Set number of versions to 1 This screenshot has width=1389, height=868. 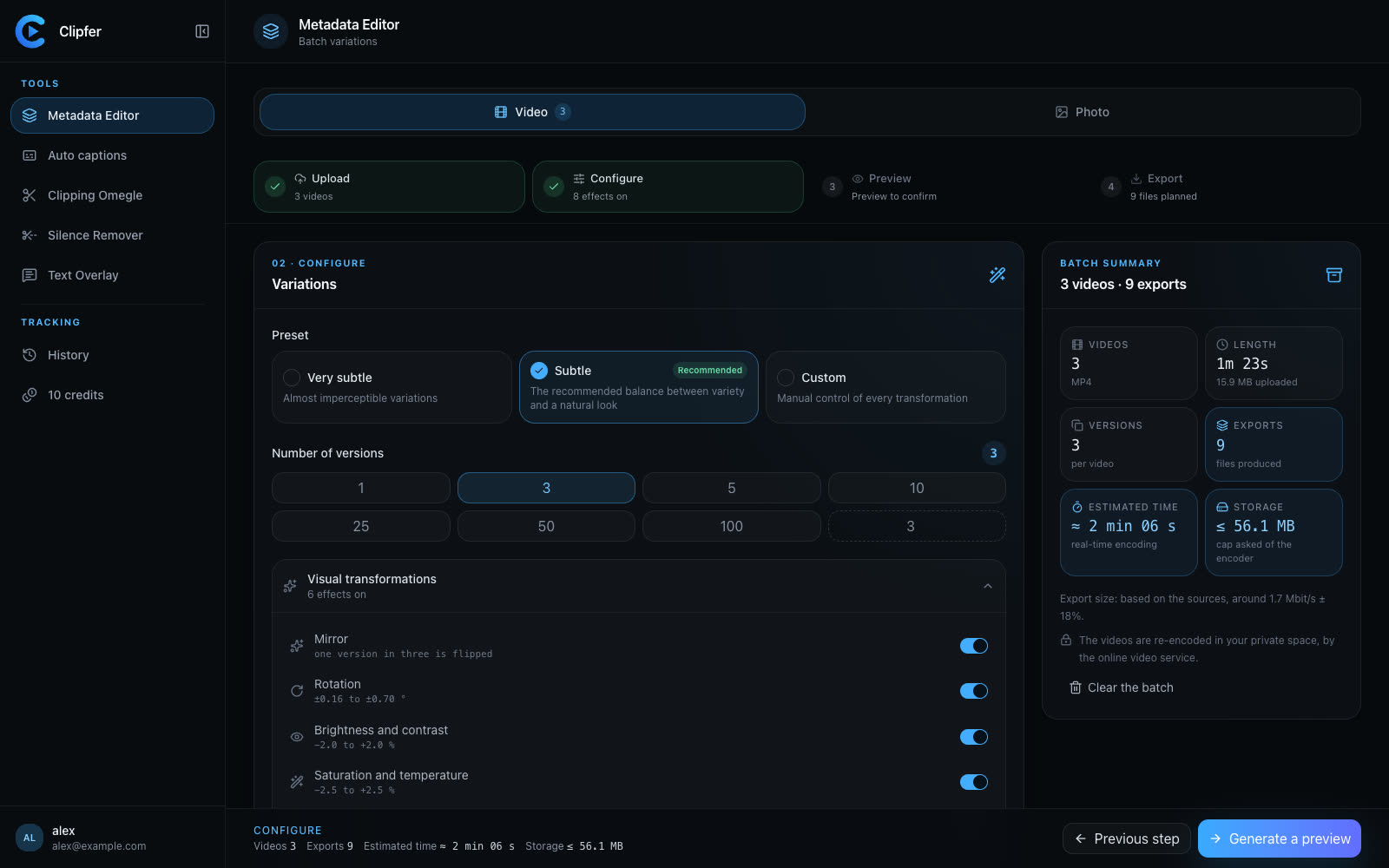[x=361, y=488]
